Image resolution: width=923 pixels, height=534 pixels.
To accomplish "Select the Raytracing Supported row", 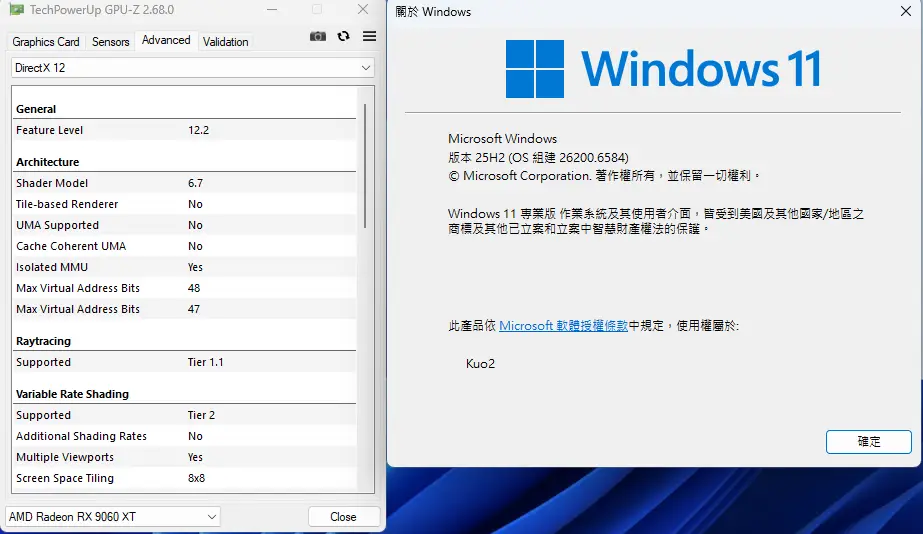I will pos(185,362).
